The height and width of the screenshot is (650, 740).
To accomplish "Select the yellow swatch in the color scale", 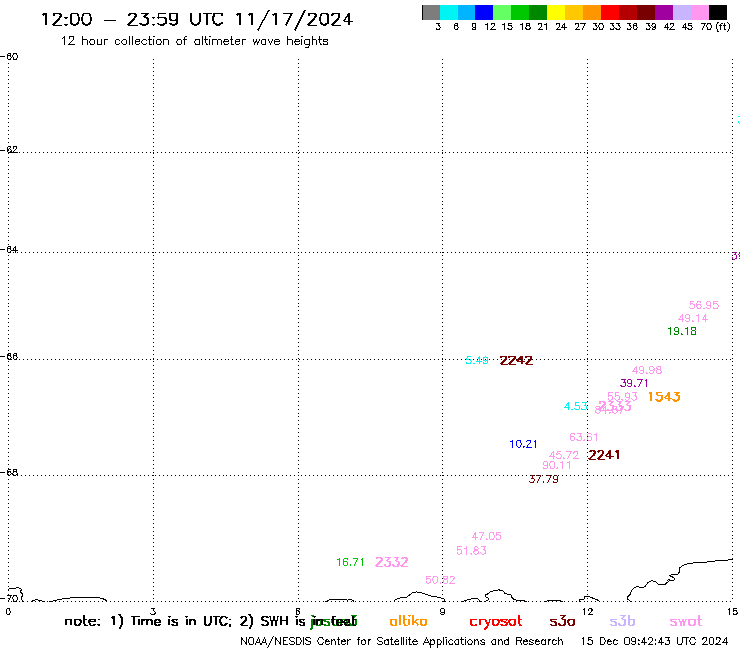I will (556, 13).
